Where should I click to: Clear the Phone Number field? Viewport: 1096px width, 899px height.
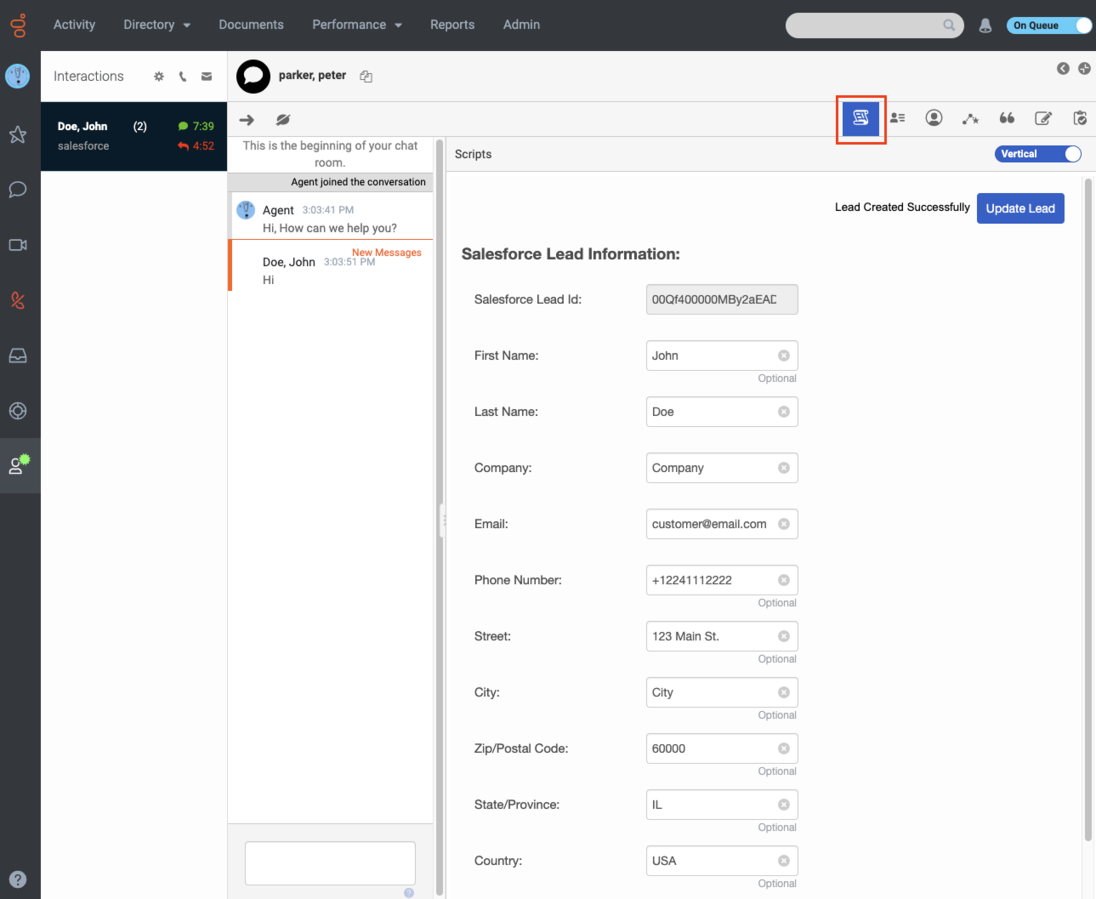784,580
